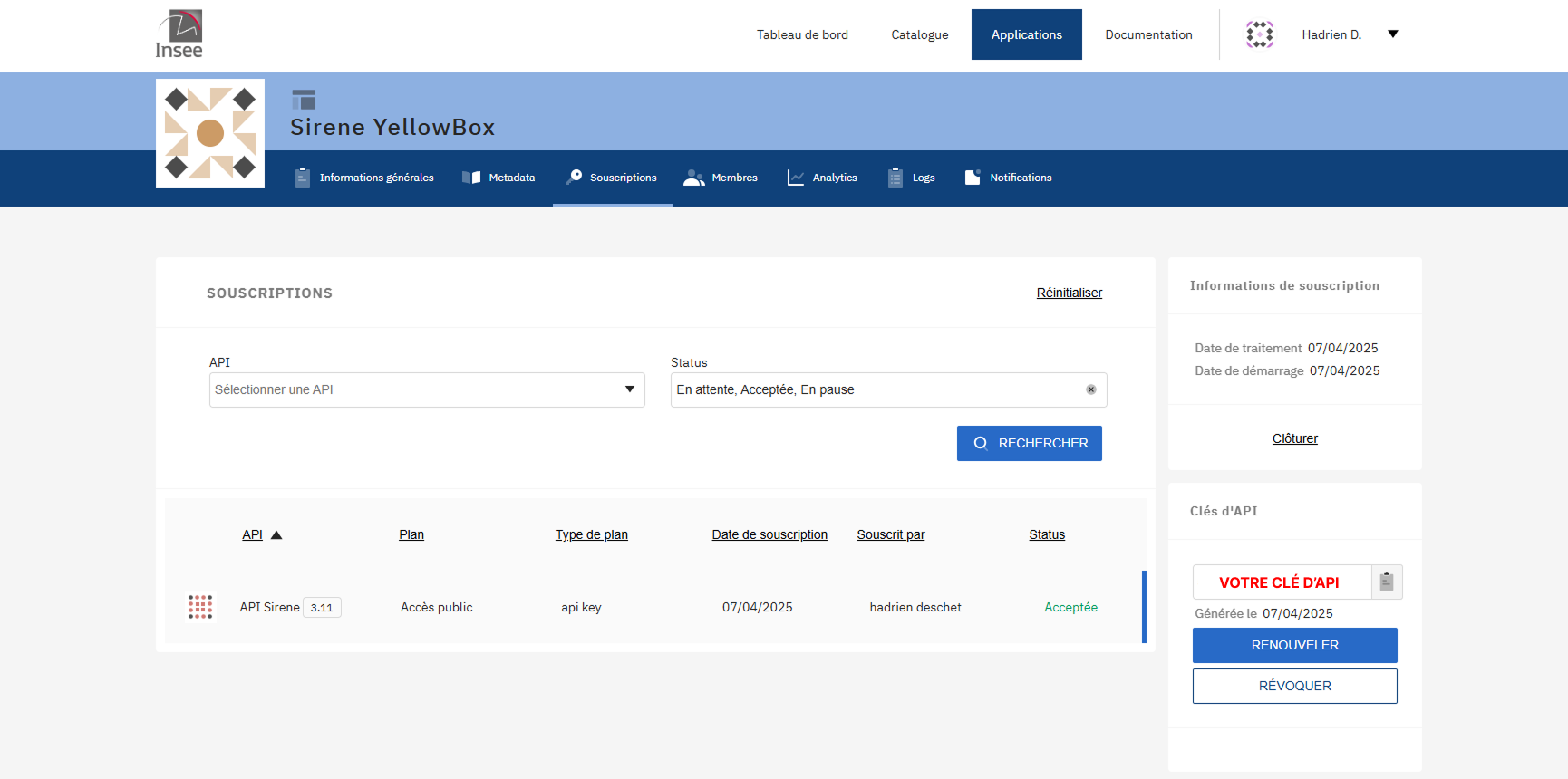Expand the Hadrien D. user menu

pos(1392,34)
